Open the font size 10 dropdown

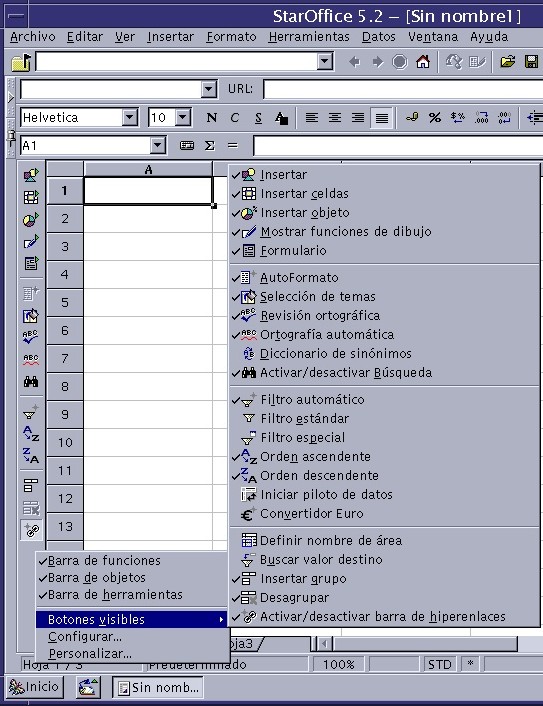(x=182, y=118)
